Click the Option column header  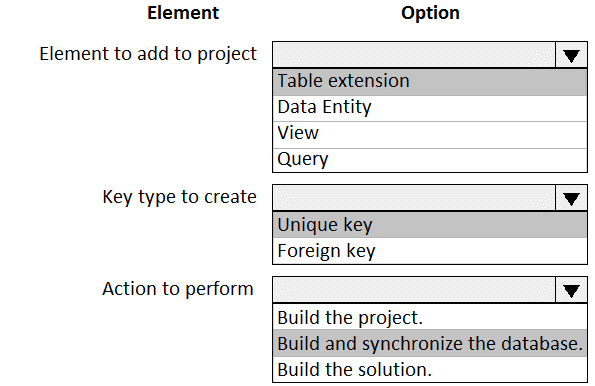(x=430, y=13)
